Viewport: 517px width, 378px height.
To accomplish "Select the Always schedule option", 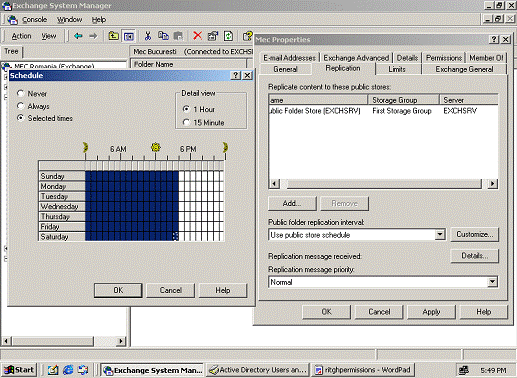I will pos(21,106).
